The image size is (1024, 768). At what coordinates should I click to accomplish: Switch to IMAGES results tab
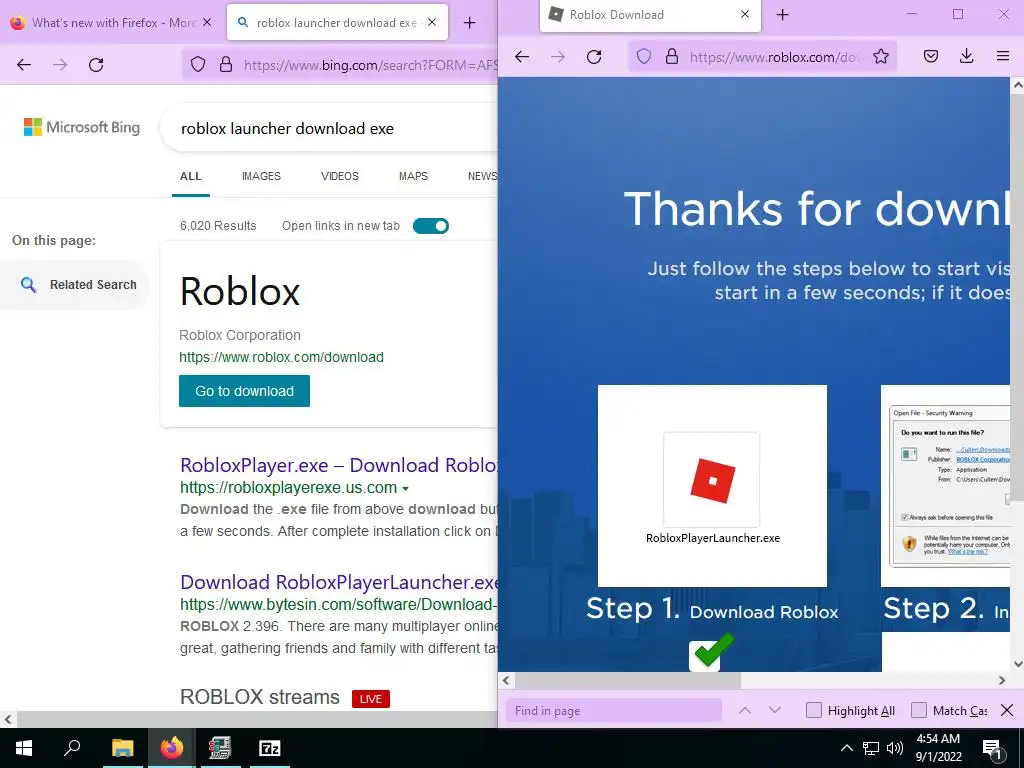pos(261,176)
